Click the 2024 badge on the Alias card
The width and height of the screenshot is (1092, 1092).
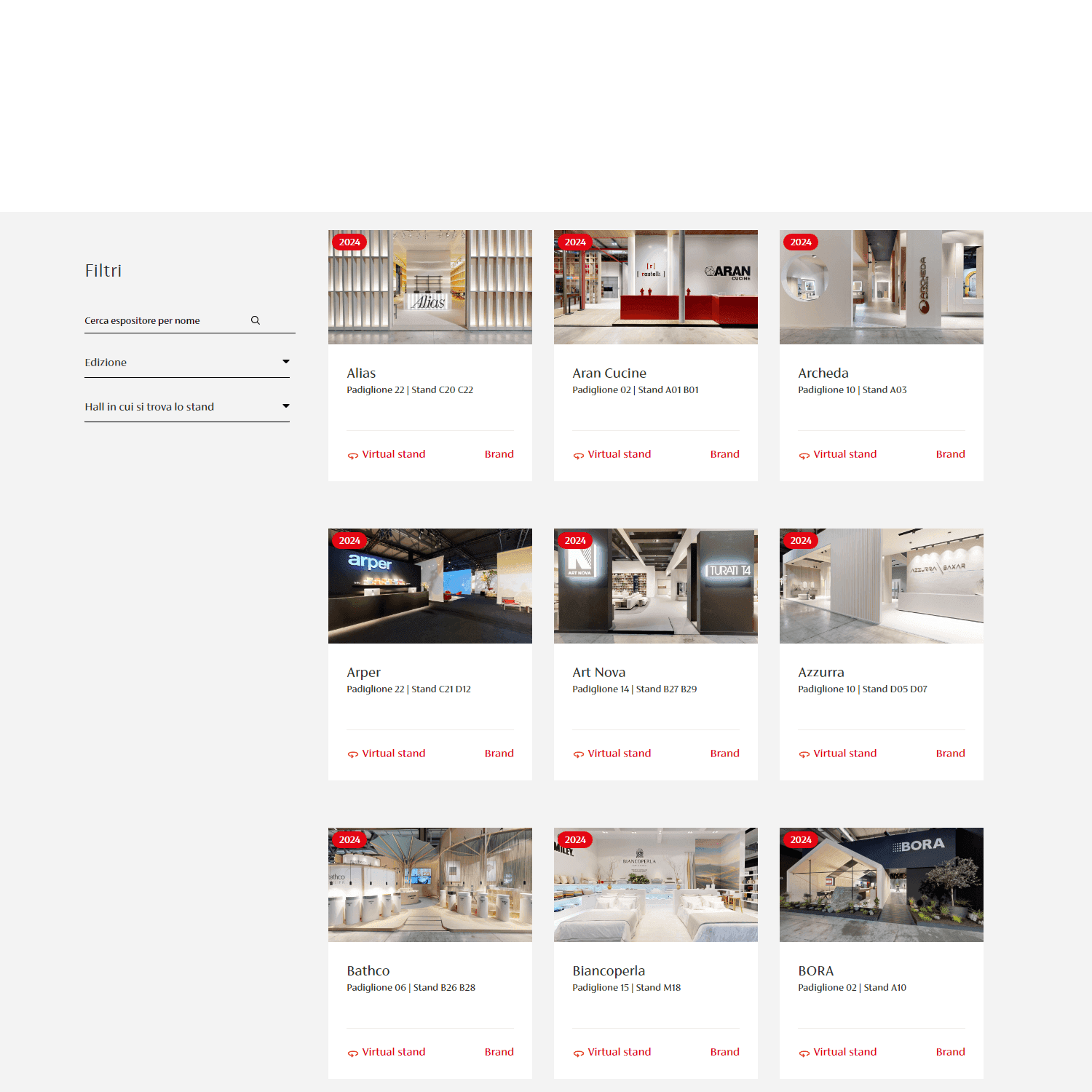tap(349, 242)
